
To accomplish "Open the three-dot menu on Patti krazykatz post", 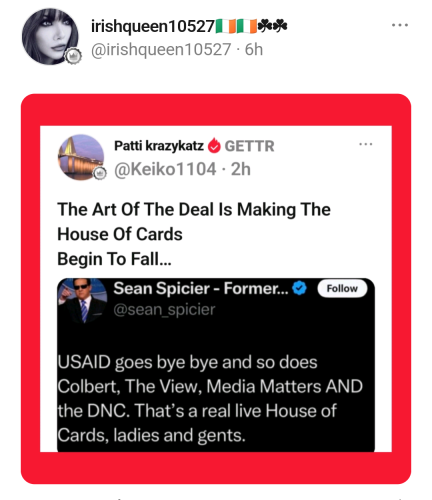I will pos(366,144).
